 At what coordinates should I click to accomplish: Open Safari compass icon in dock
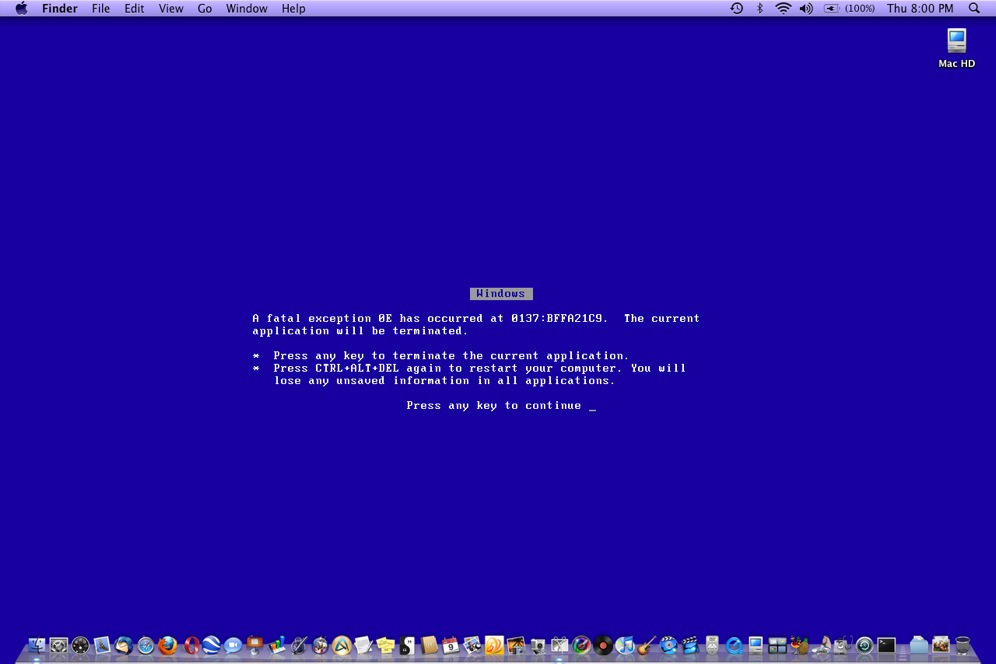coord(145,646)
